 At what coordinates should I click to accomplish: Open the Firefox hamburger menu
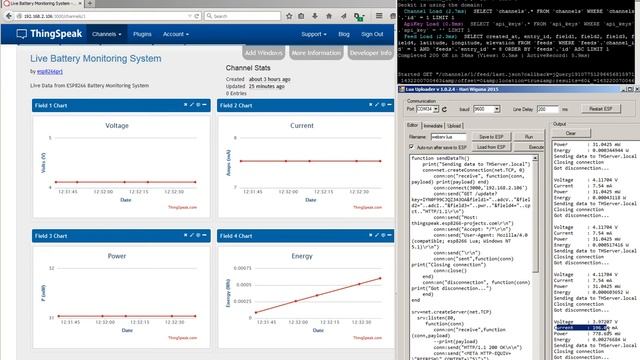click(379, 16)
